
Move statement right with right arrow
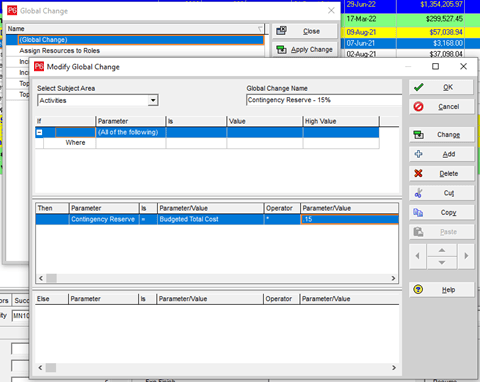[x=466, y=256]
